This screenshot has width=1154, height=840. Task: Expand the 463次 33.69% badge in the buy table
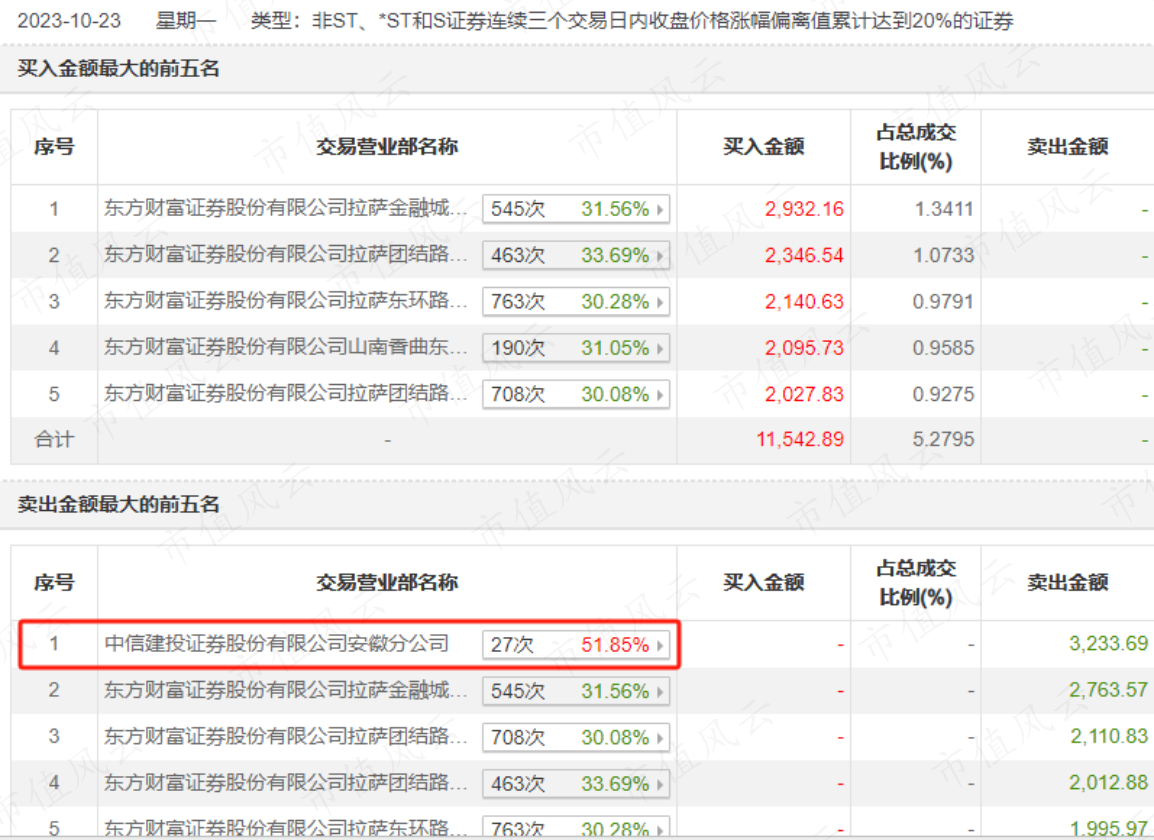pos(576,255)
